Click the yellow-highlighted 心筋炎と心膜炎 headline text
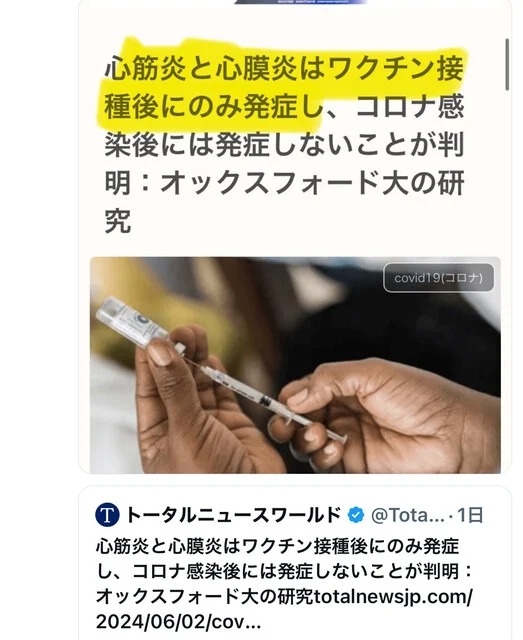The image size is (523, 640). [x=200, y=68]
